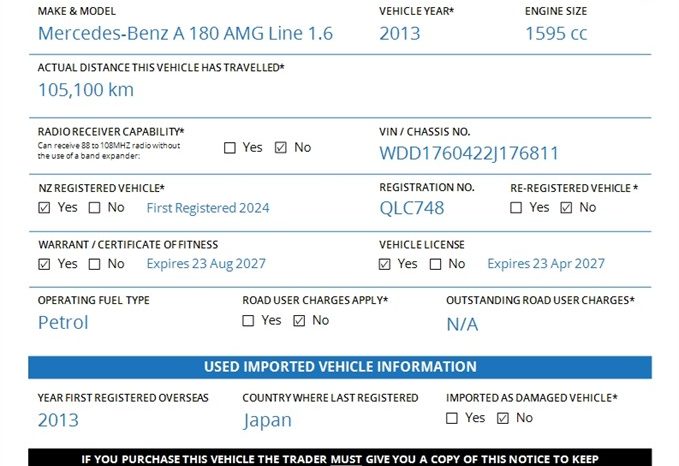Image resolution: width=679 pixels, height=466 pixels.
Task: Click the 'Outstanding Road User Charges*' label
Action: coord(540,300)
